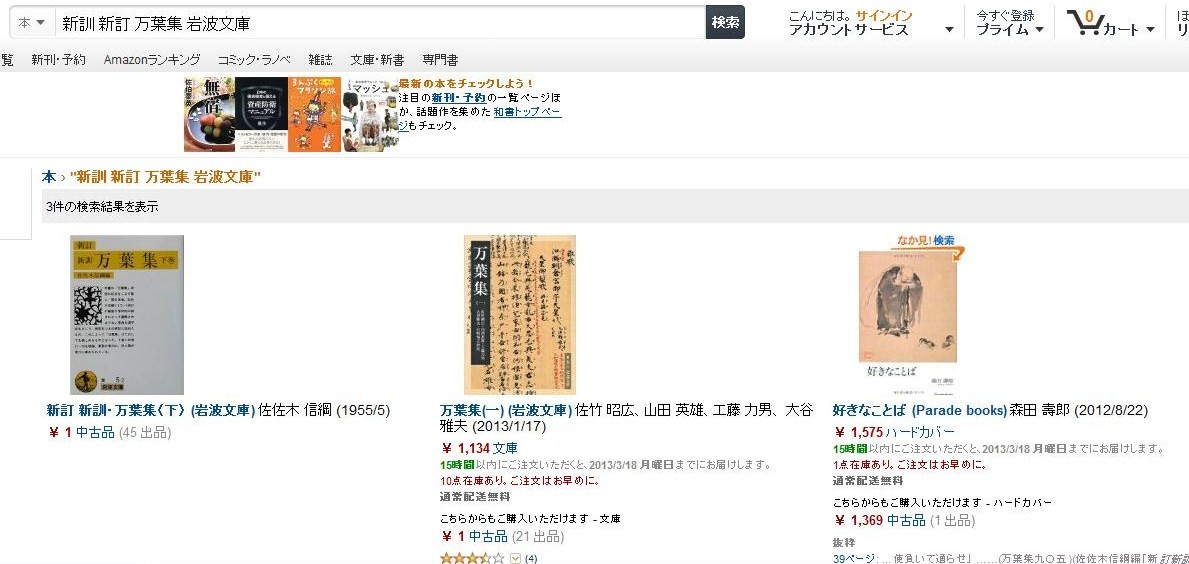Open the 新刊・予約 menu item
This screenshot has height=564, width=1189.
[58, 60]
